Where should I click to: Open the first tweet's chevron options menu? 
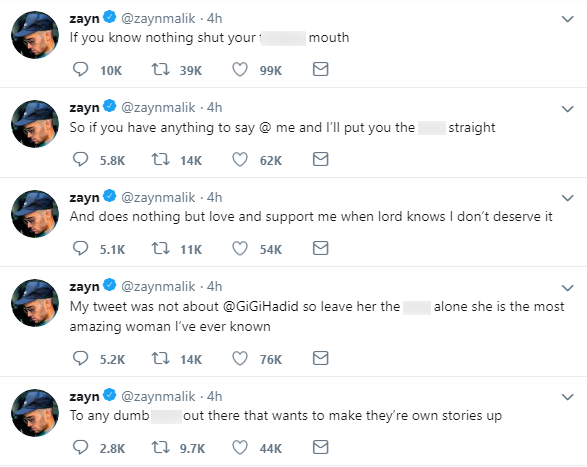coord(568,19)
